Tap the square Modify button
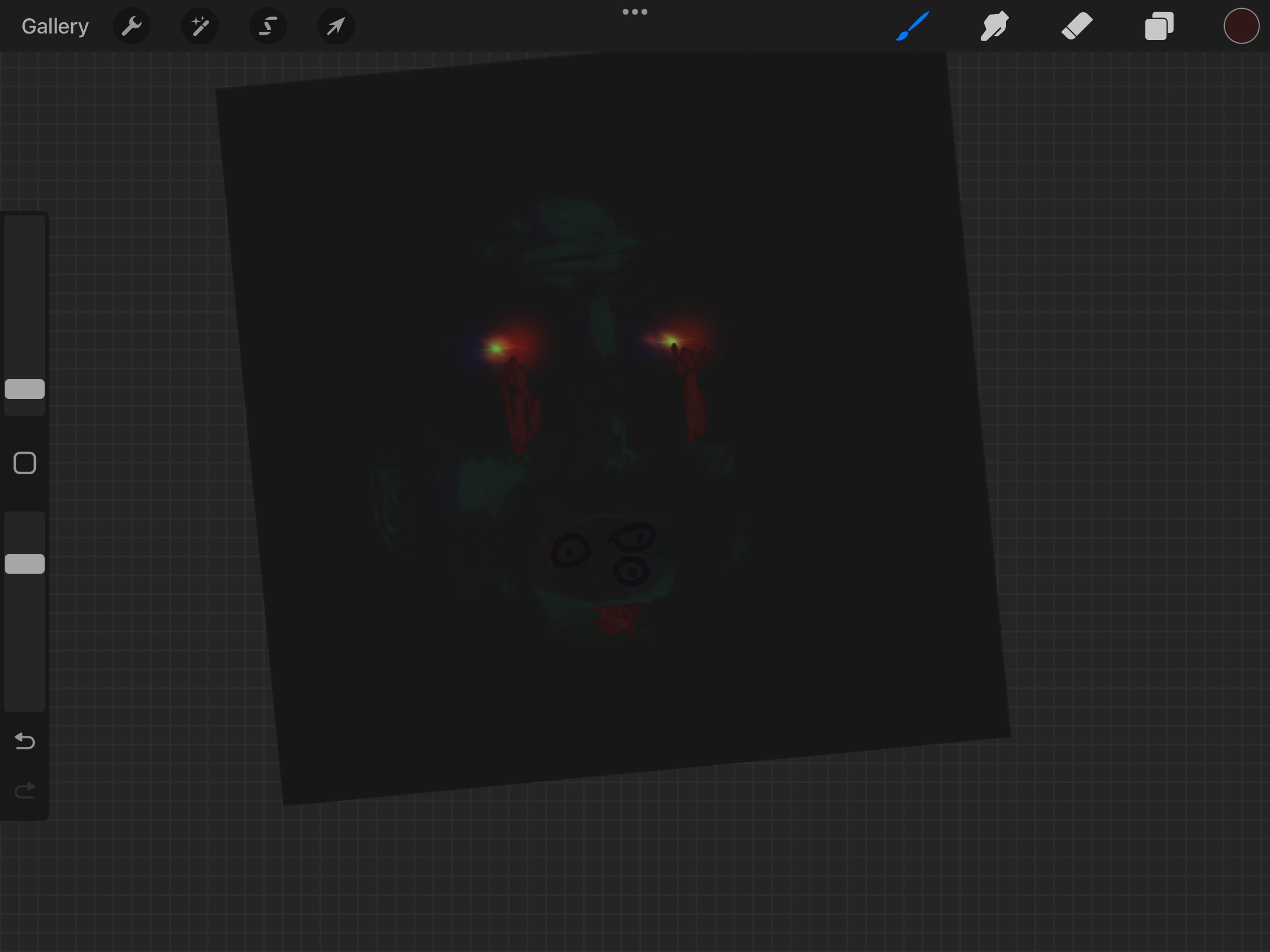 25,463
